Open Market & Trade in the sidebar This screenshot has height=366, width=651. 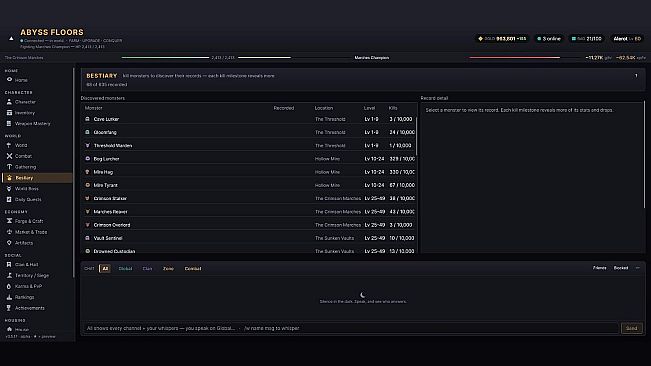coord(37,232)
